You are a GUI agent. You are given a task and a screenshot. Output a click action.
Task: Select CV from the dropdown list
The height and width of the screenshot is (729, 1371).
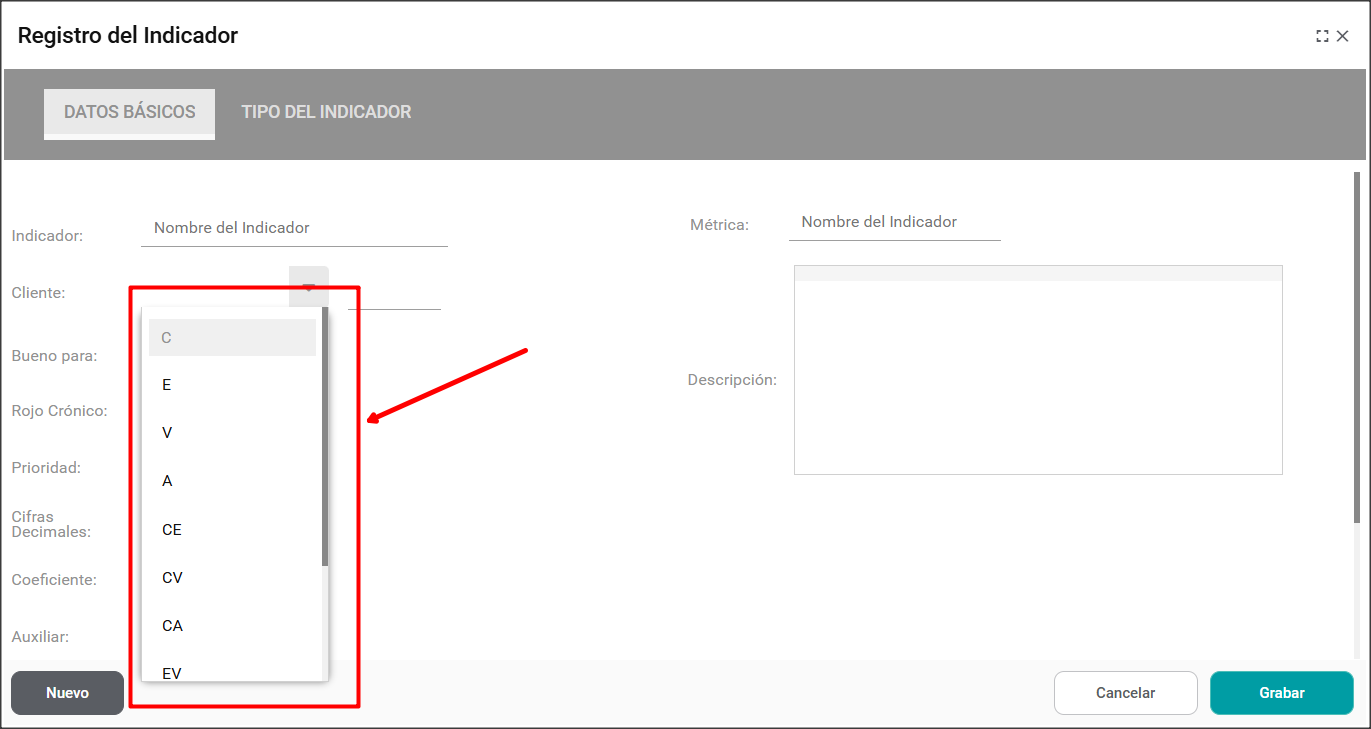(x=232, y=578)
